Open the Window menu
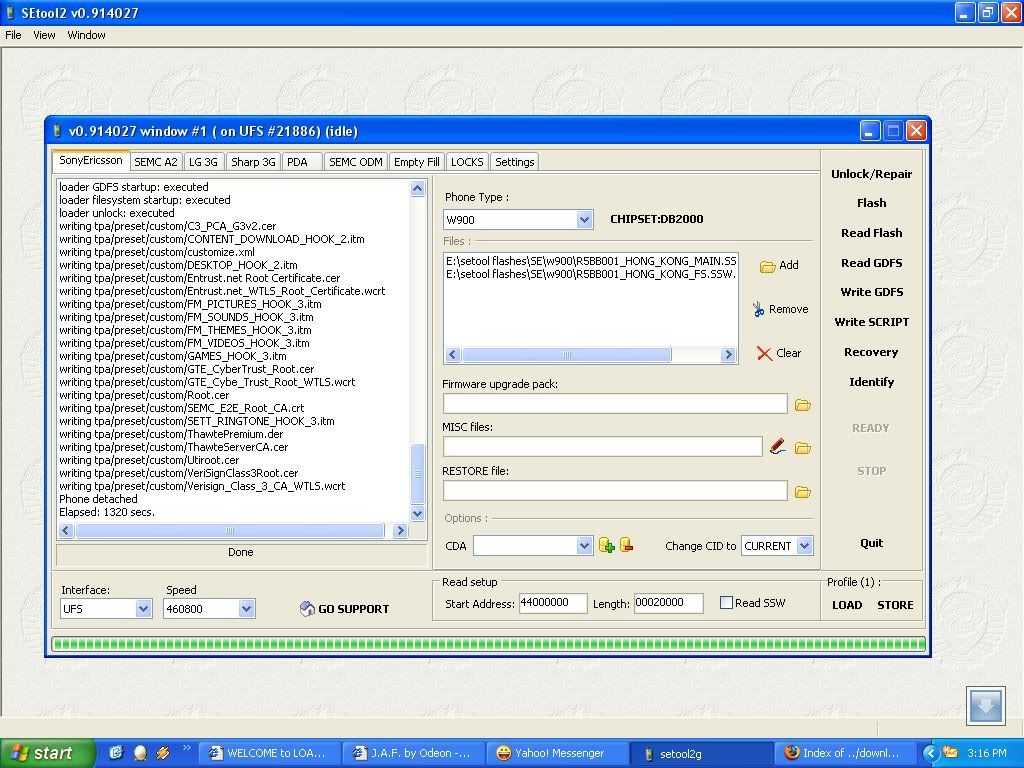 (86, 35)
